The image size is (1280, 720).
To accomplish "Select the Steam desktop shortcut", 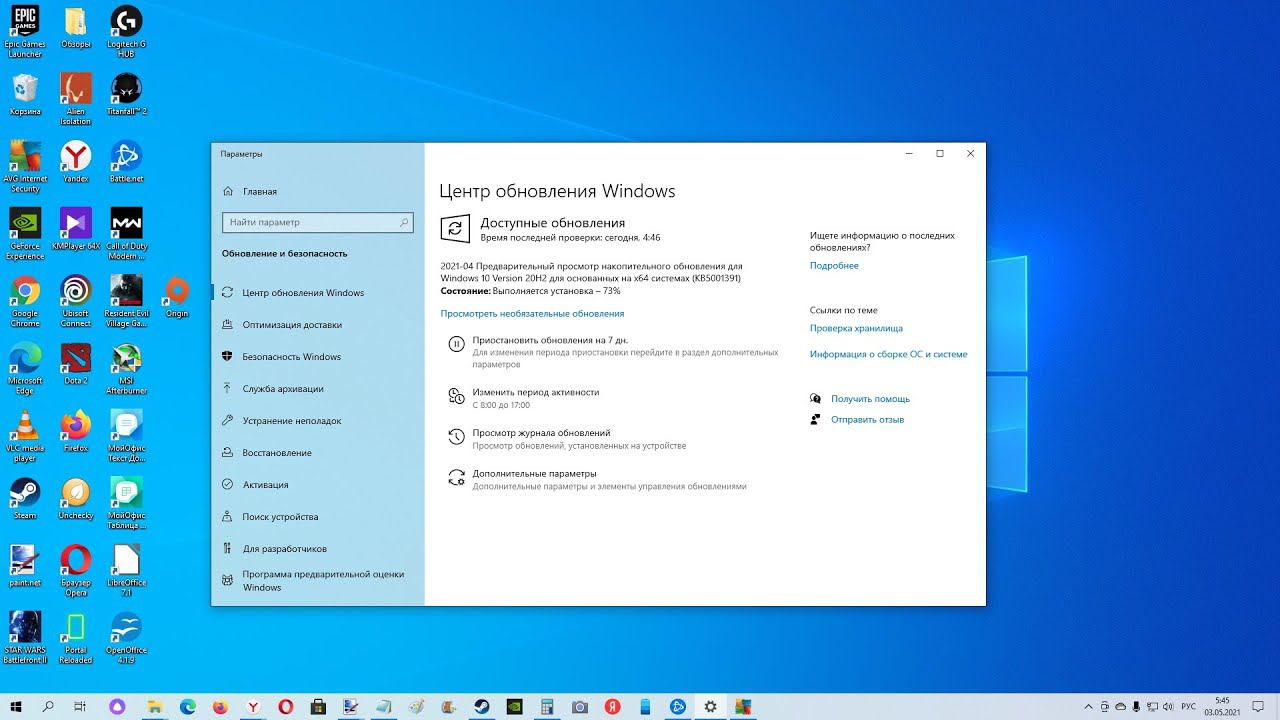I will (25, 498).
